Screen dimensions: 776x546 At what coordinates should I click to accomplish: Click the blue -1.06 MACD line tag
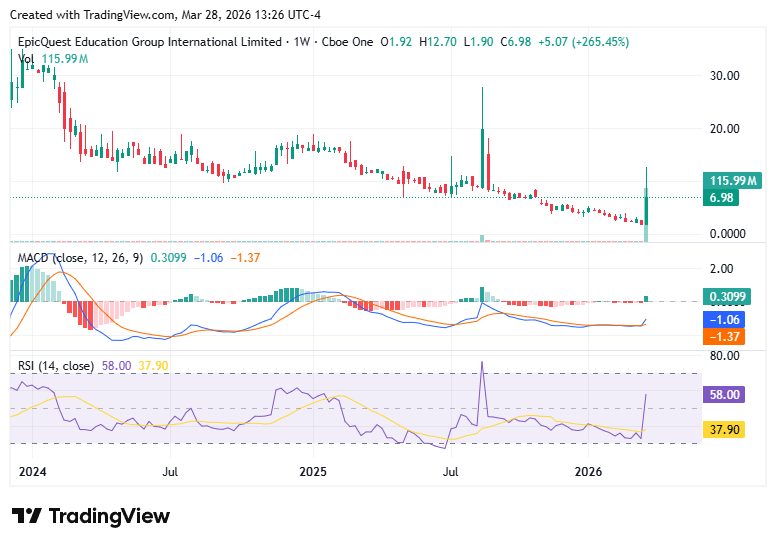click(725, 319)
